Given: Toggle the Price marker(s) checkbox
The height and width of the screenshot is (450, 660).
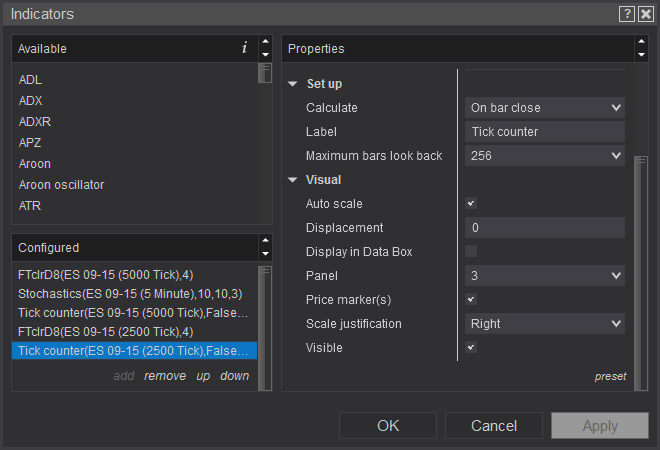Looking at the screenshot, I should (x=472, y=299).
